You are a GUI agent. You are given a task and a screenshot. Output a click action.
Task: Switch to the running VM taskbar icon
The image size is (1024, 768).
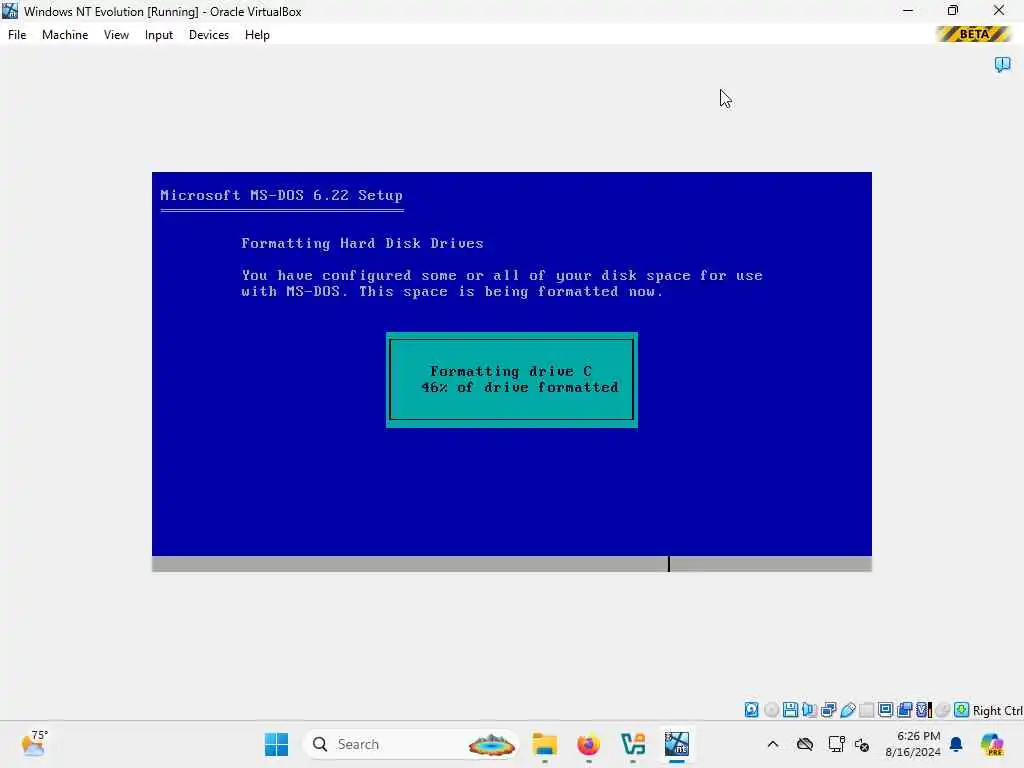(677, 744)
